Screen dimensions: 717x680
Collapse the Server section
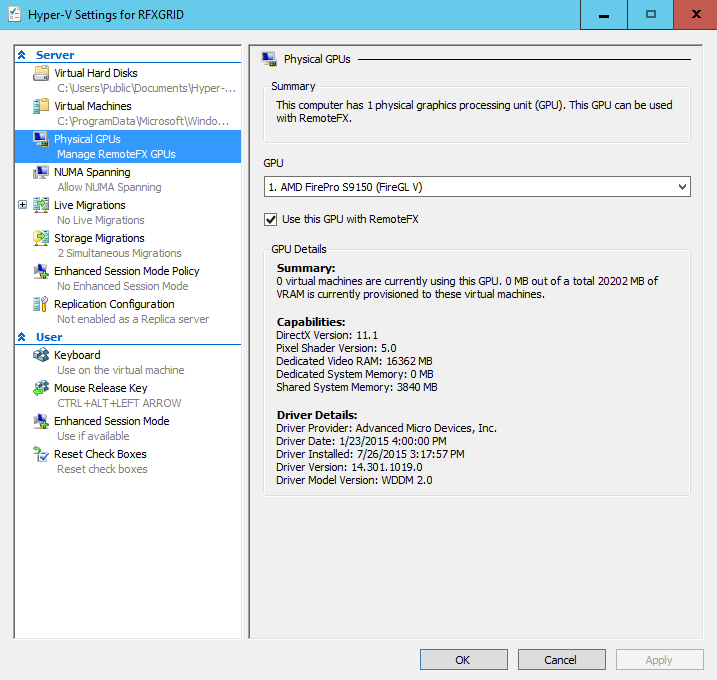pyautogui.click(x=21, y=55)
